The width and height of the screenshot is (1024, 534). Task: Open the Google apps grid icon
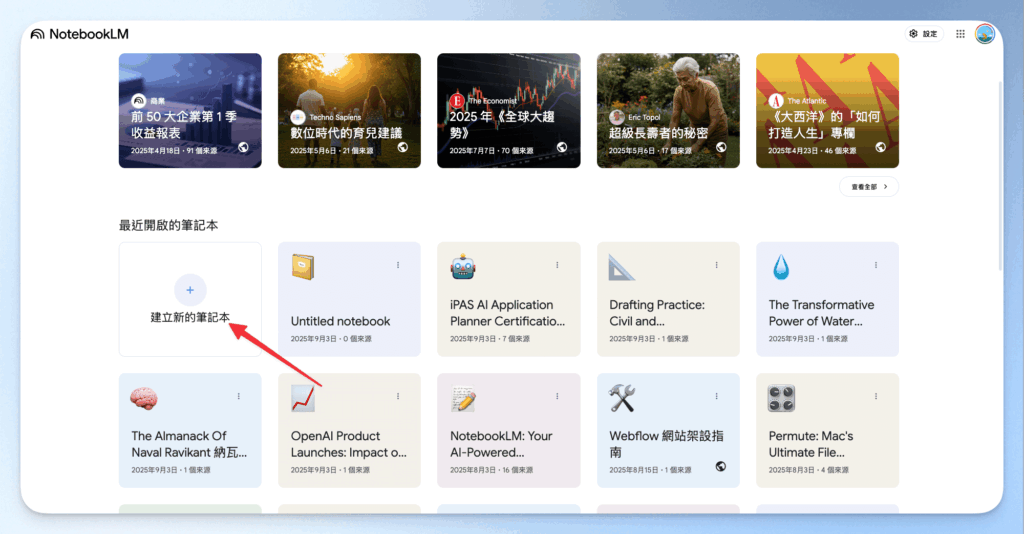tap(960, 34)
